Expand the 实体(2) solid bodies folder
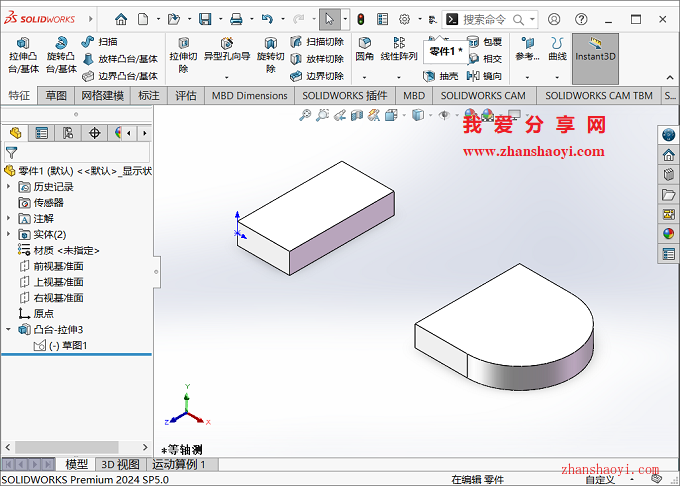The height and width of the screenshot is (486, 680). (x=9, y=234)
